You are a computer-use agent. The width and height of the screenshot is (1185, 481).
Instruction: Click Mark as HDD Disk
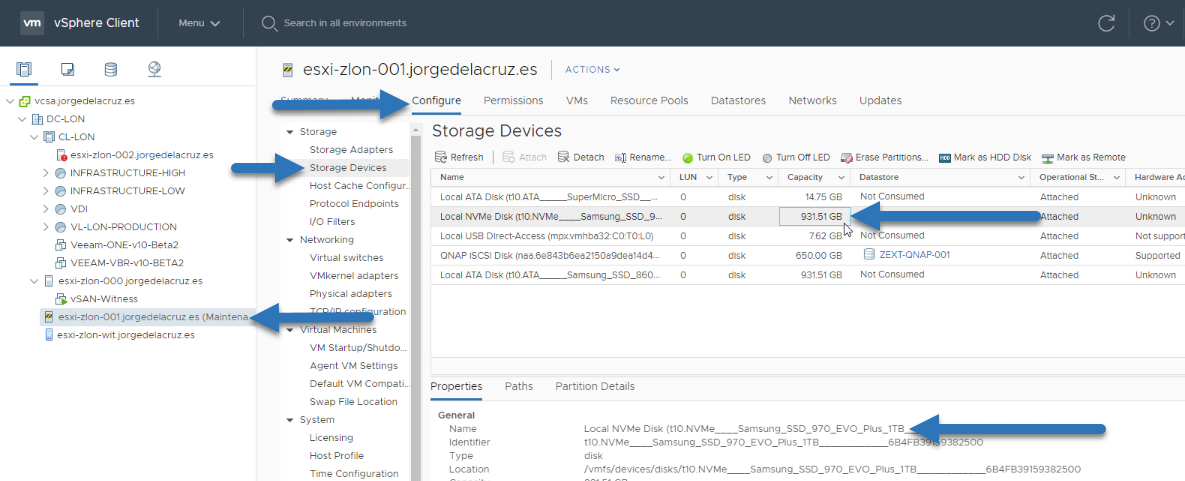click(x=985, y=157)
